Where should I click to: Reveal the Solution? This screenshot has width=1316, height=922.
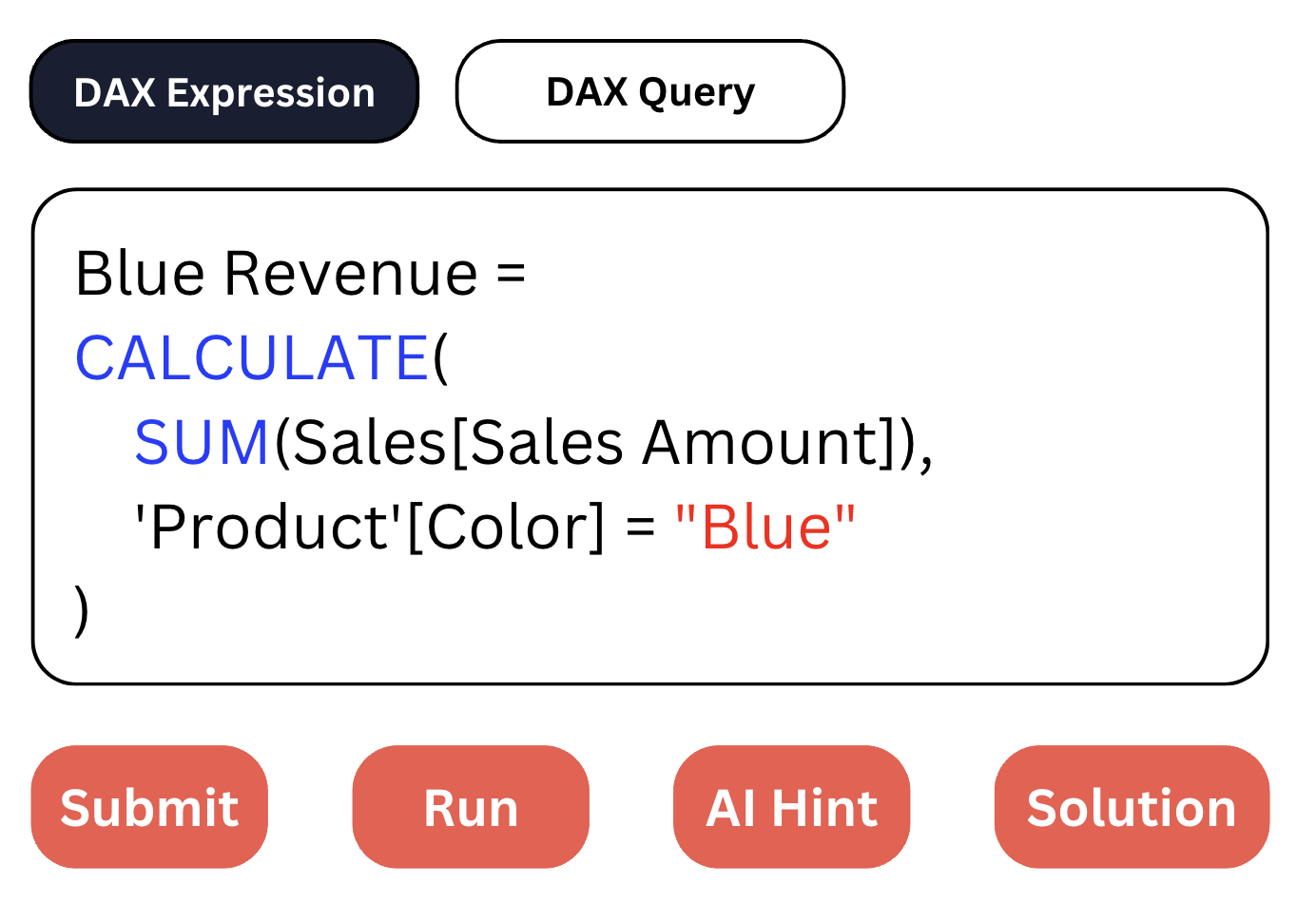click(1132, 807)
